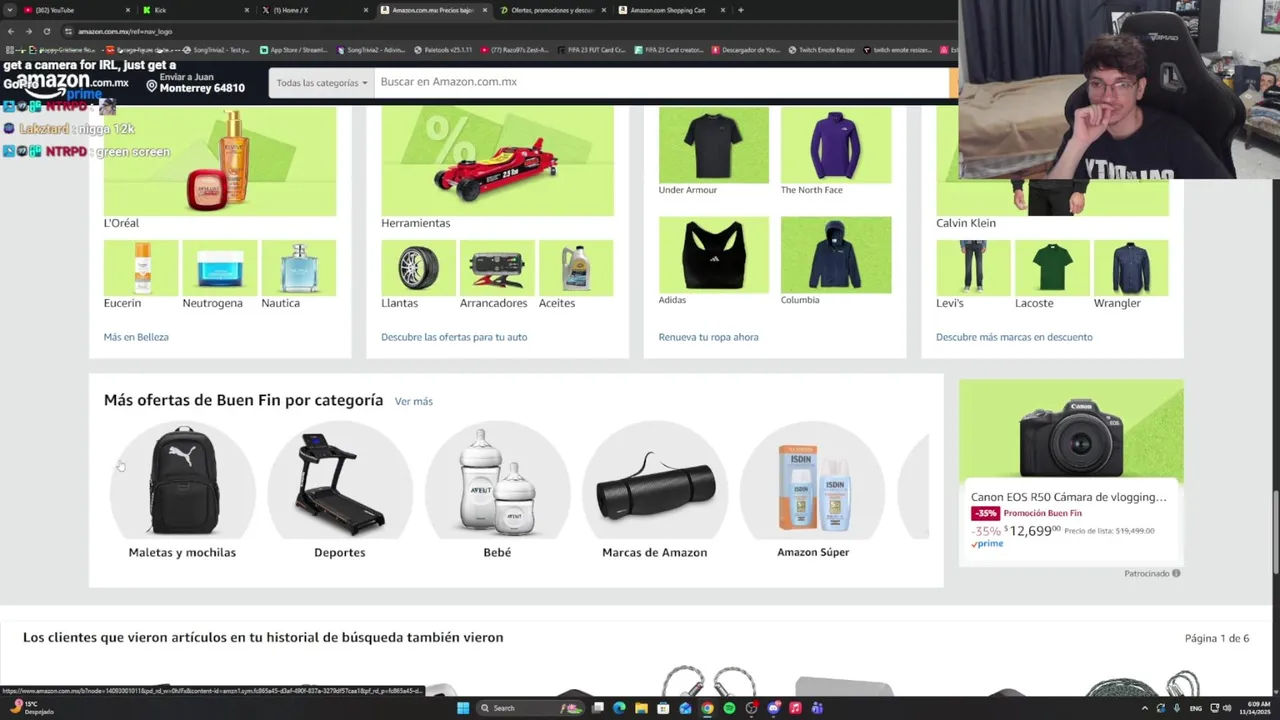This screenshot has width=1280, height=720.
Task: Open the Twitch Emote Resizer bookmark
Action: 822,49
